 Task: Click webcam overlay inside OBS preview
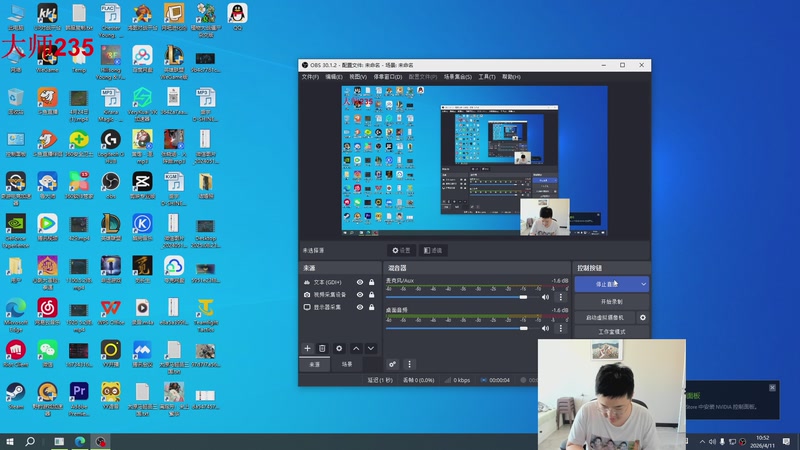point(544,217)
